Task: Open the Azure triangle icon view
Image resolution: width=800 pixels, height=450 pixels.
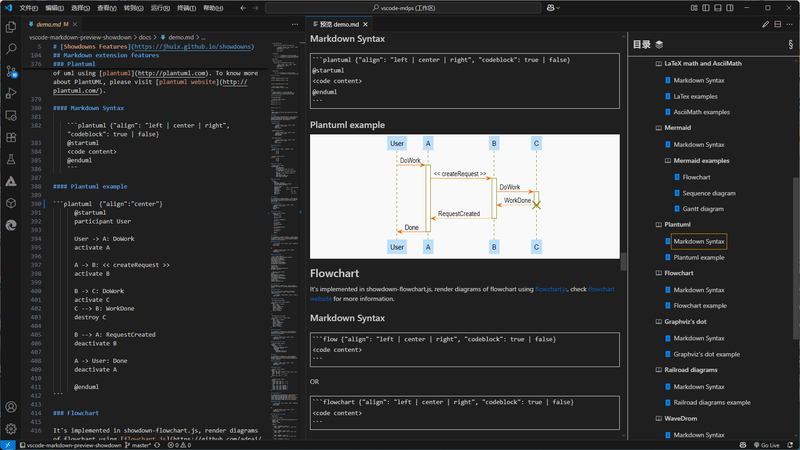Action: 11,181
